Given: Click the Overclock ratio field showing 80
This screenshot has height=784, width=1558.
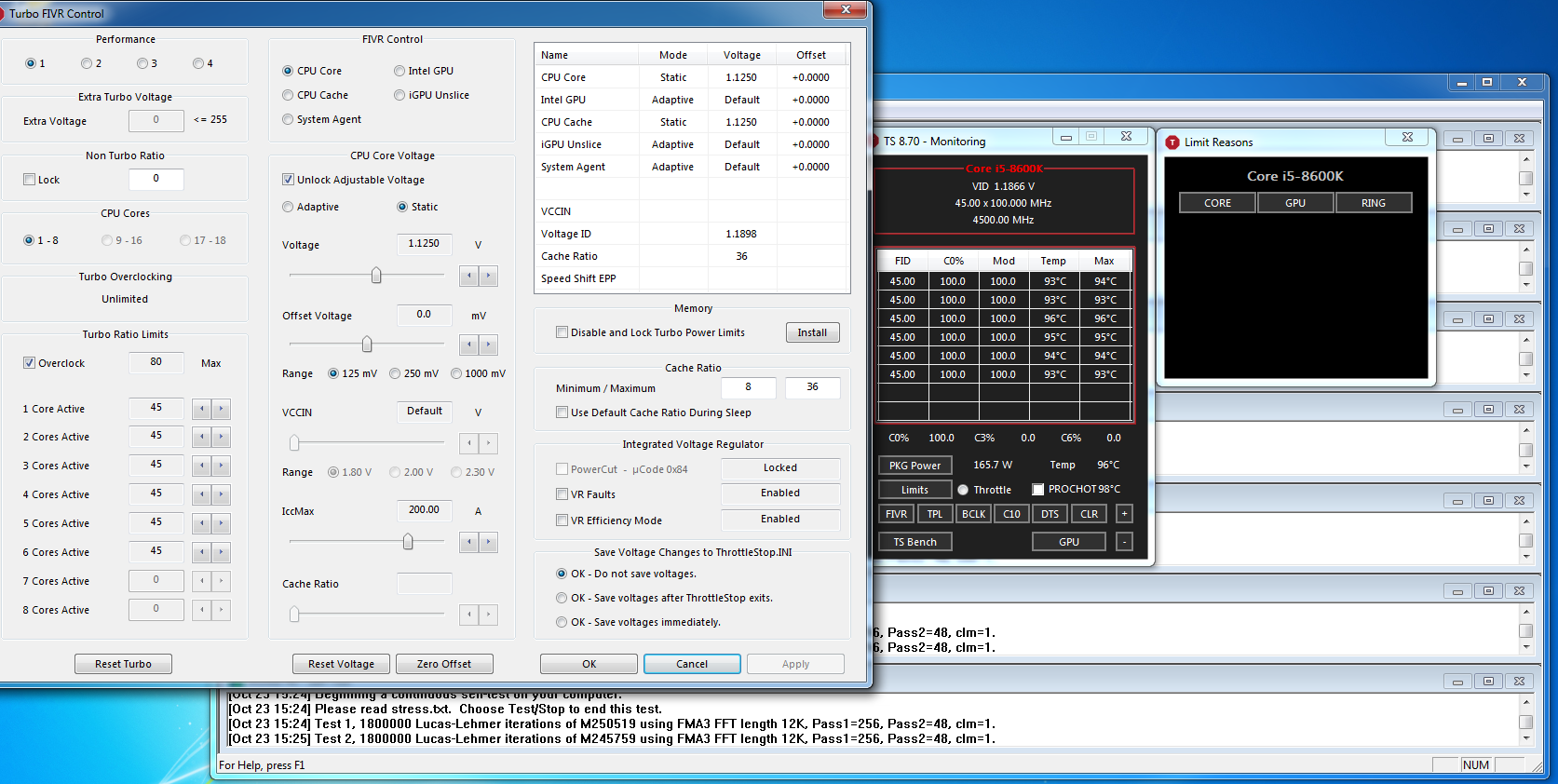Looking at the screenshot, I should coord(156,362).
